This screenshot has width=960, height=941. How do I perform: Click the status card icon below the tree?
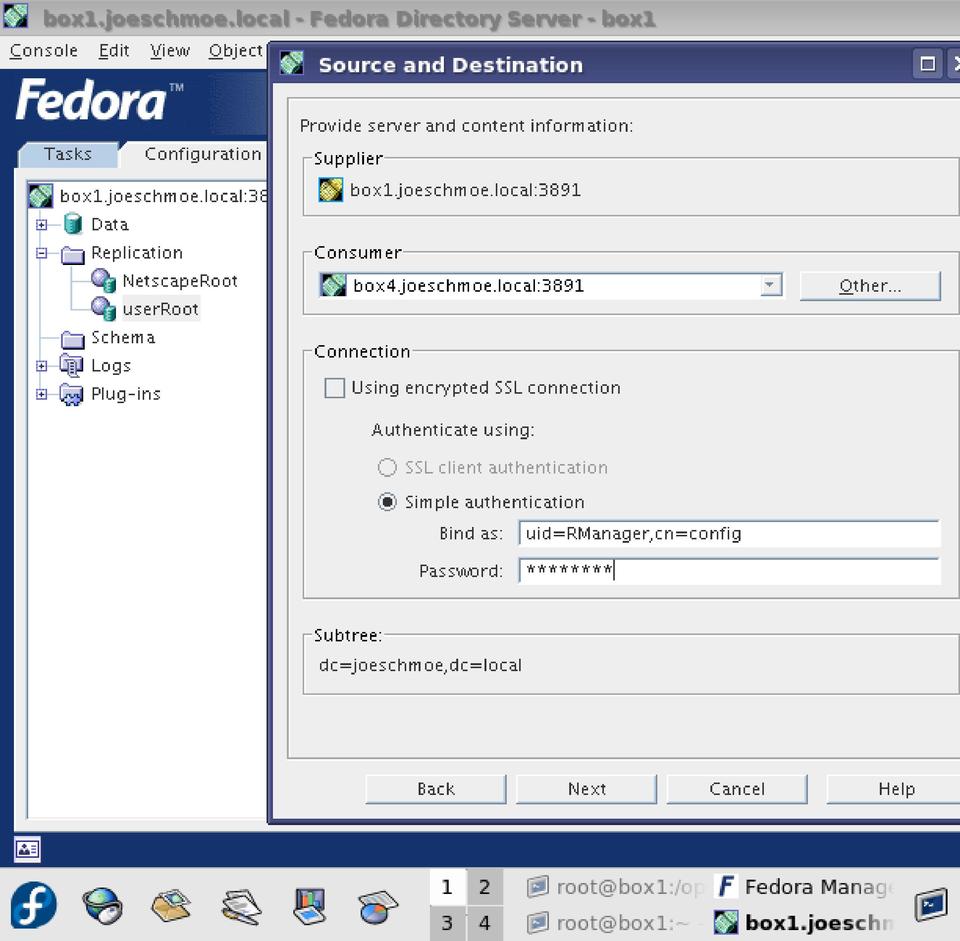tap(27, 850)
